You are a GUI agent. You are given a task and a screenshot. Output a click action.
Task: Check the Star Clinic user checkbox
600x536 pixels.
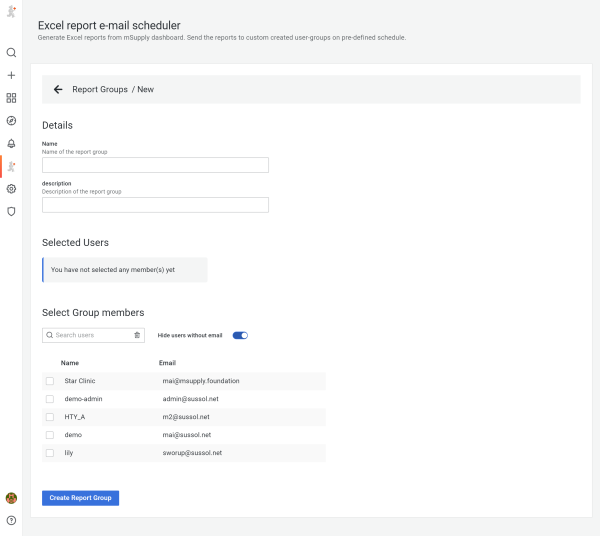tap(50, 381)
